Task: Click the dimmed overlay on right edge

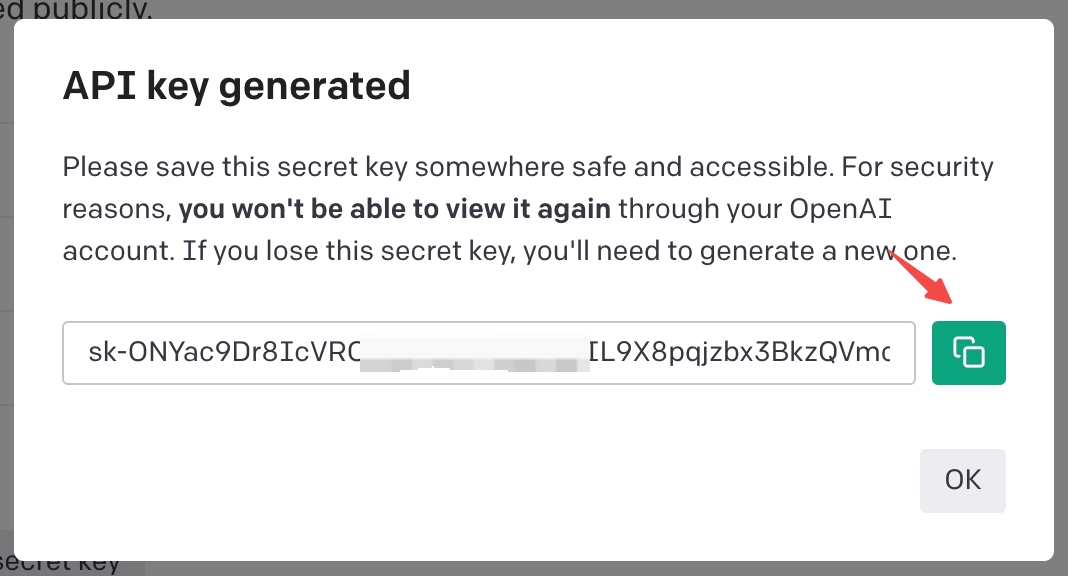Action: [x=1061, y=286]
